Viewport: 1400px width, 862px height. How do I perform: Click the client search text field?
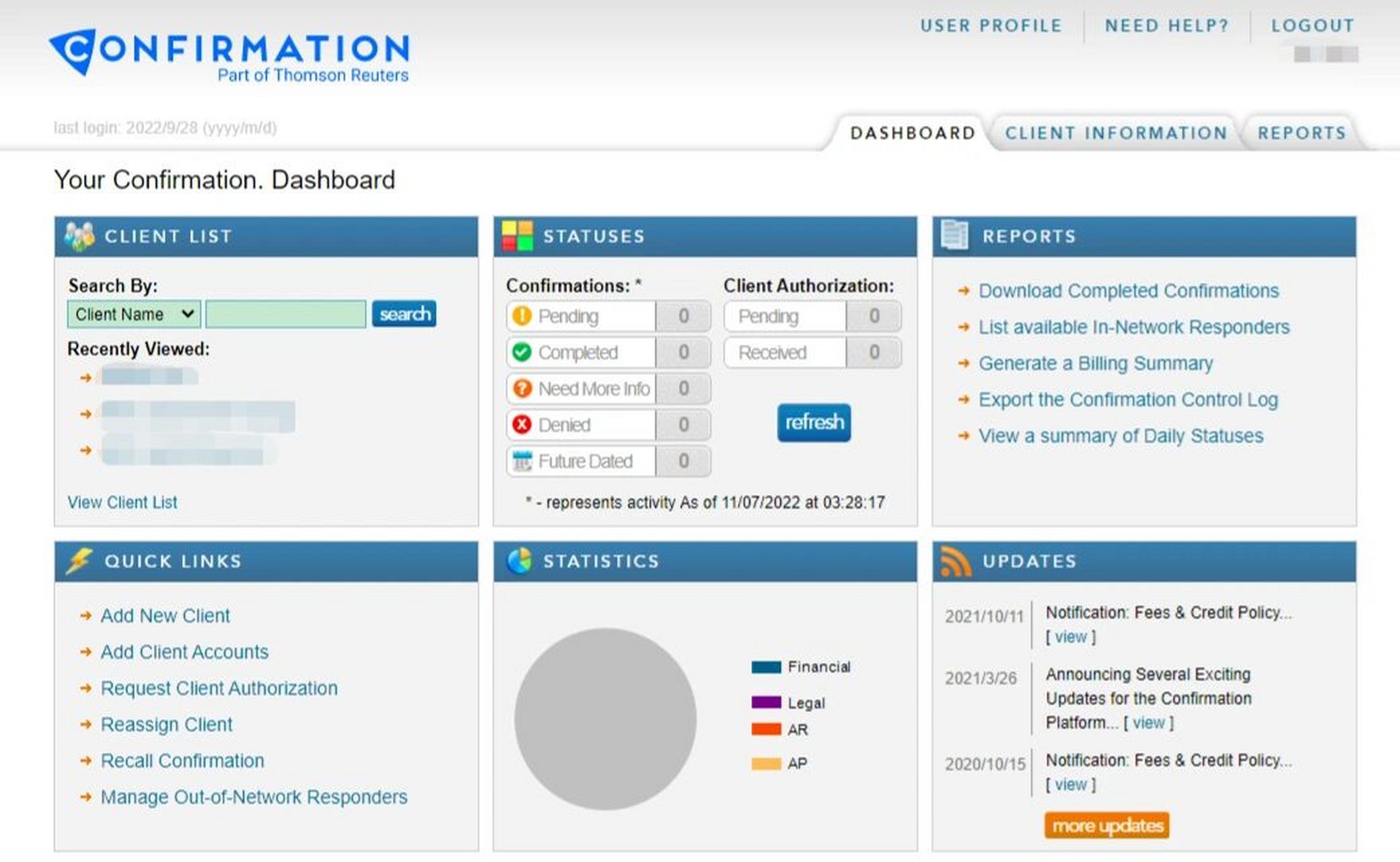coord(286,314)
